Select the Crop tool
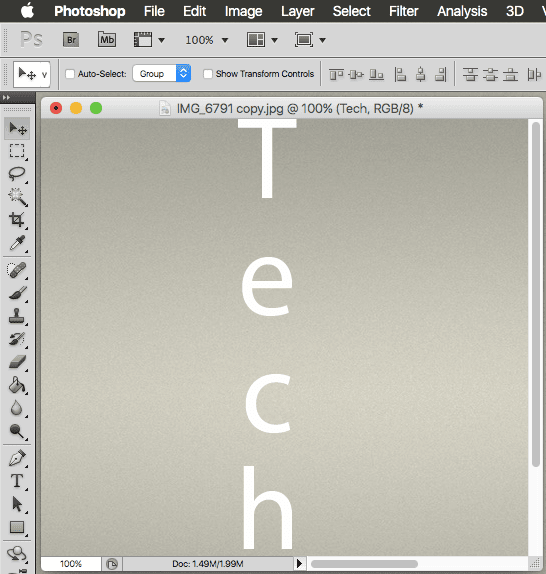This screenshot has width=546, height=574. coord(17,220)
